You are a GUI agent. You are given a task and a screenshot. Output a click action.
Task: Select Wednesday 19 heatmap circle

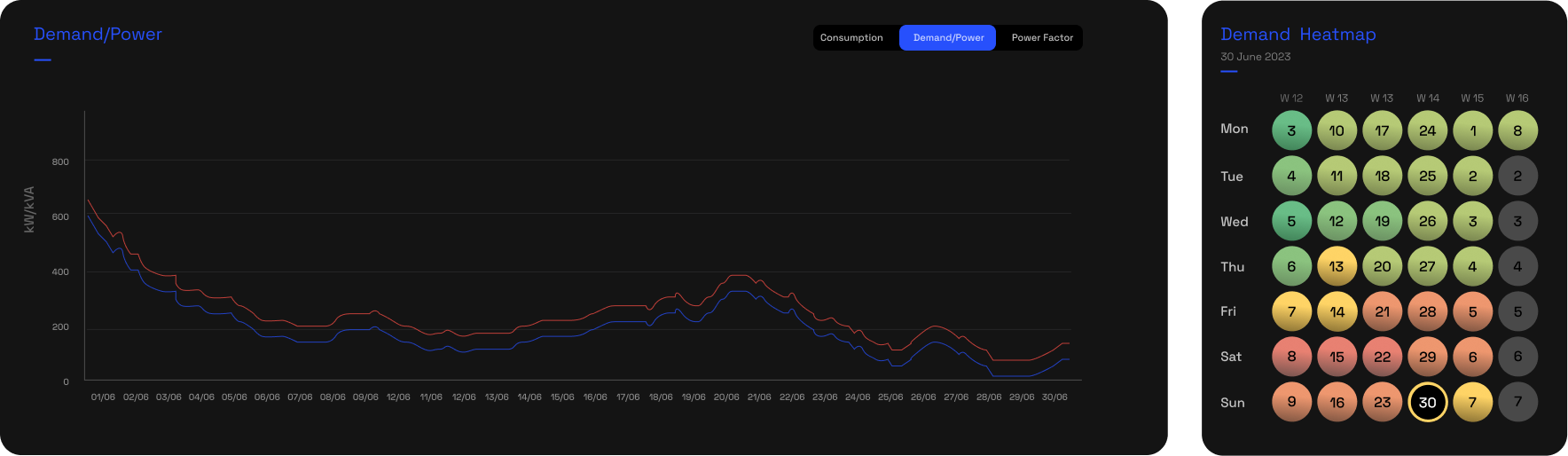click(x=1382, y=221)
